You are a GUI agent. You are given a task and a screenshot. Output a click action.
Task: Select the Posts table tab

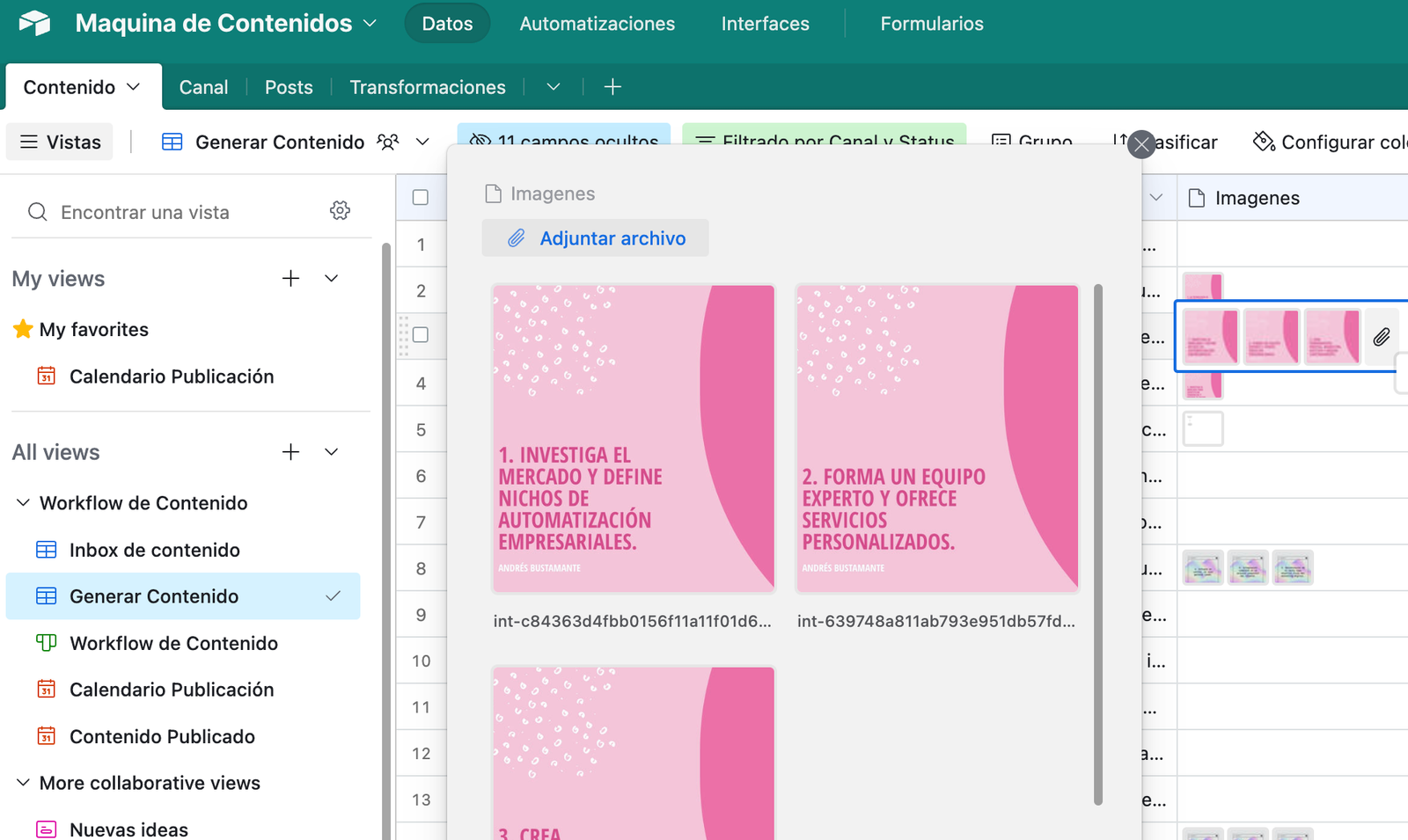click(x=289, y=87)
